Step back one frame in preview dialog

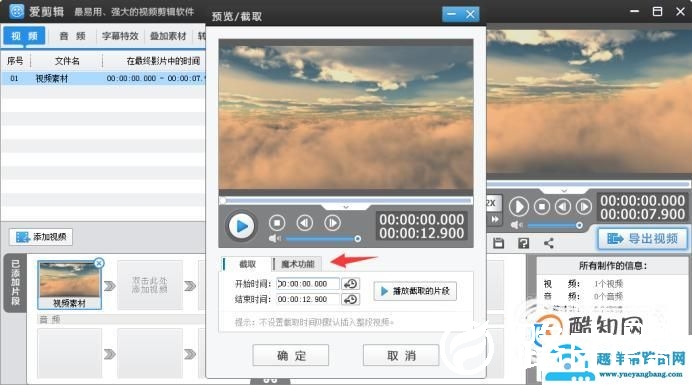click(x=305, y=223)
